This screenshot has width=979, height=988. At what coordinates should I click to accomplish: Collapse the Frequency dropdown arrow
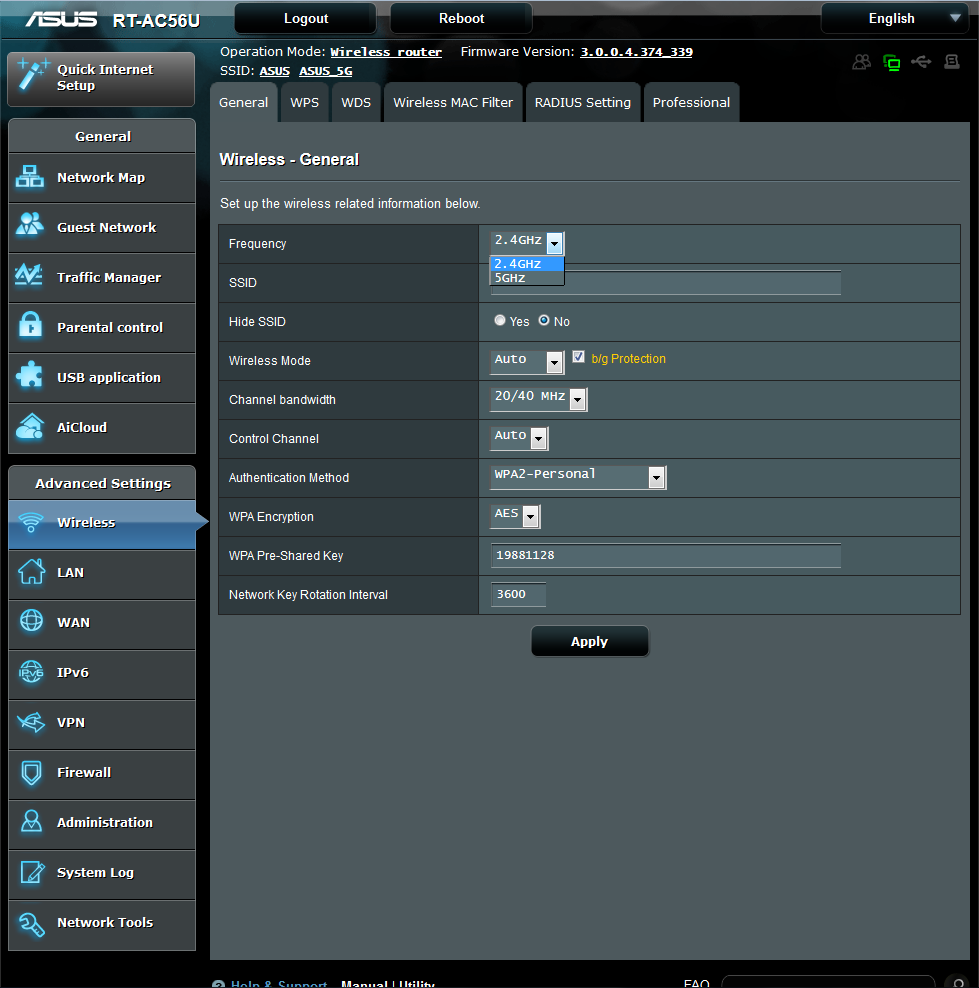pyautogui.click(x=554, y=243)
